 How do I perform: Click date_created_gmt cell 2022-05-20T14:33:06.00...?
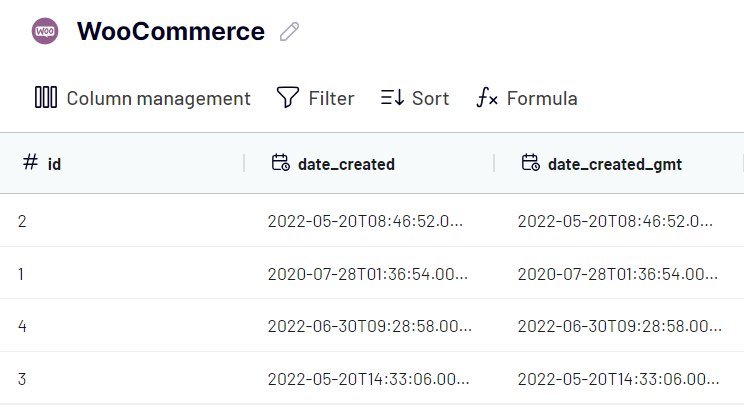619,378
